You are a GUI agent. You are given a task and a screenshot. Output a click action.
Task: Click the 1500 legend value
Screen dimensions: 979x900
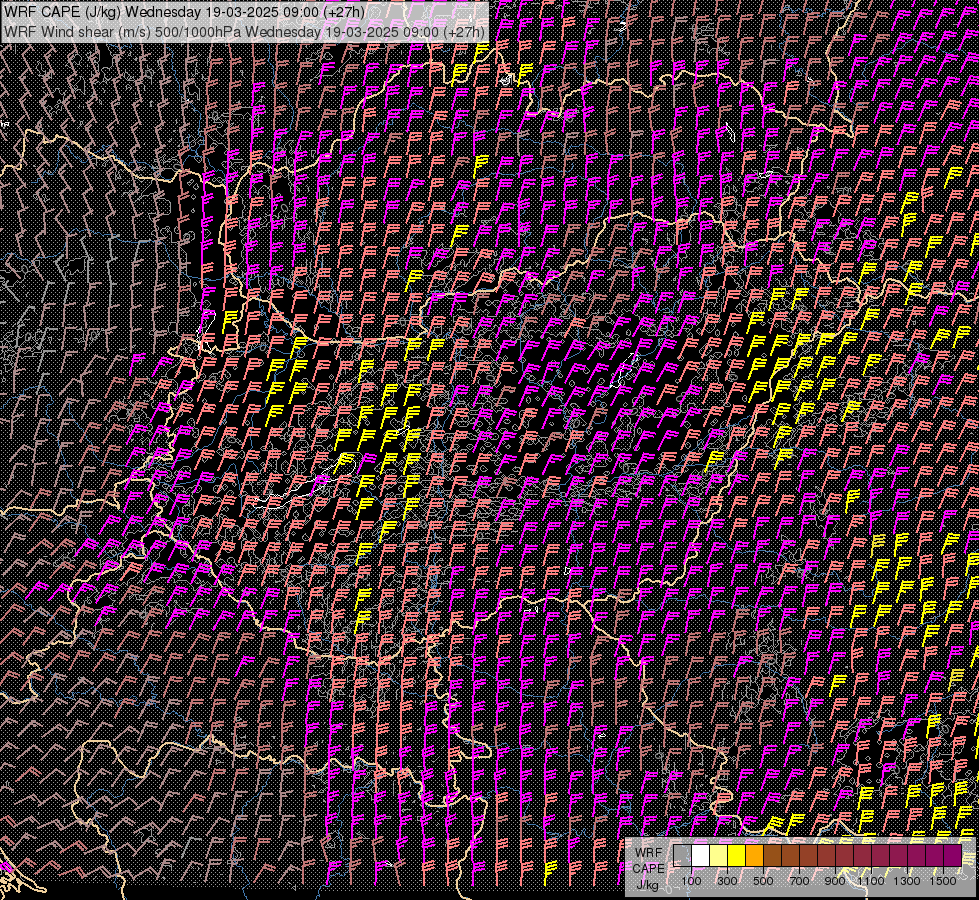943,881
